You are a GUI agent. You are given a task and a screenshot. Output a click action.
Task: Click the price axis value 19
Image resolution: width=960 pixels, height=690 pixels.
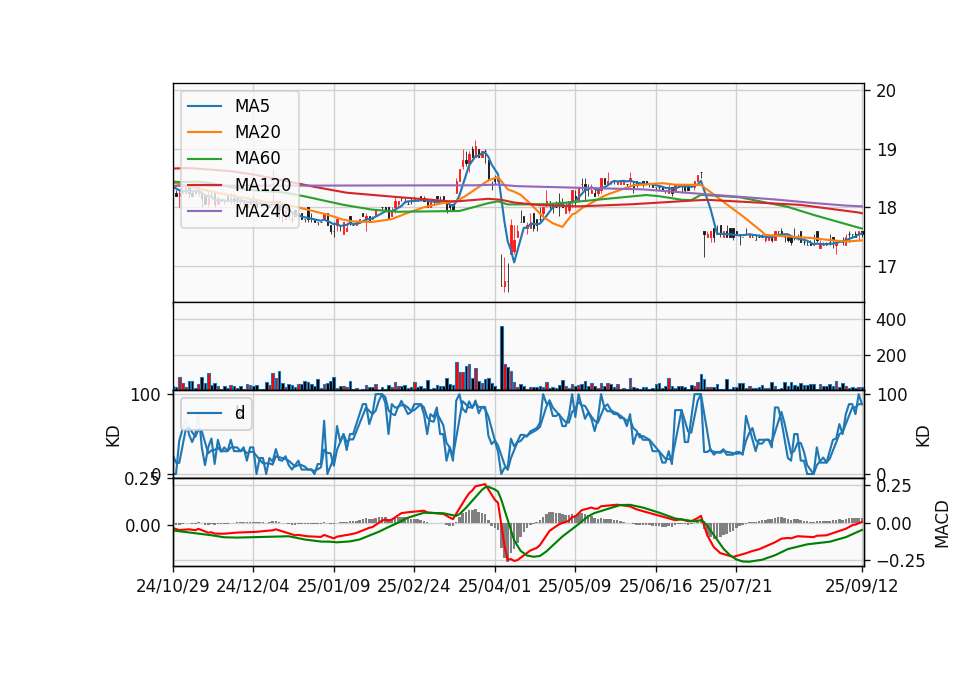tap(886, 149)
